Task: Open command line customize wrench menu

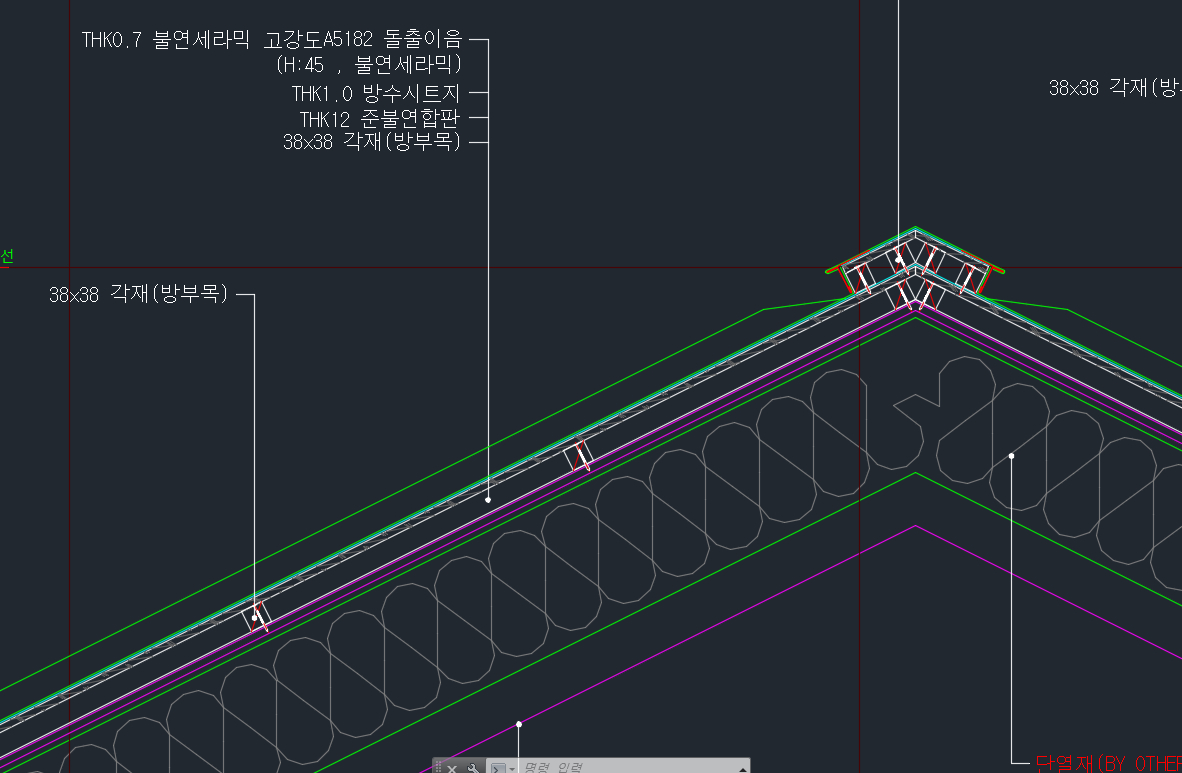Action: click(x=474, y=767)
